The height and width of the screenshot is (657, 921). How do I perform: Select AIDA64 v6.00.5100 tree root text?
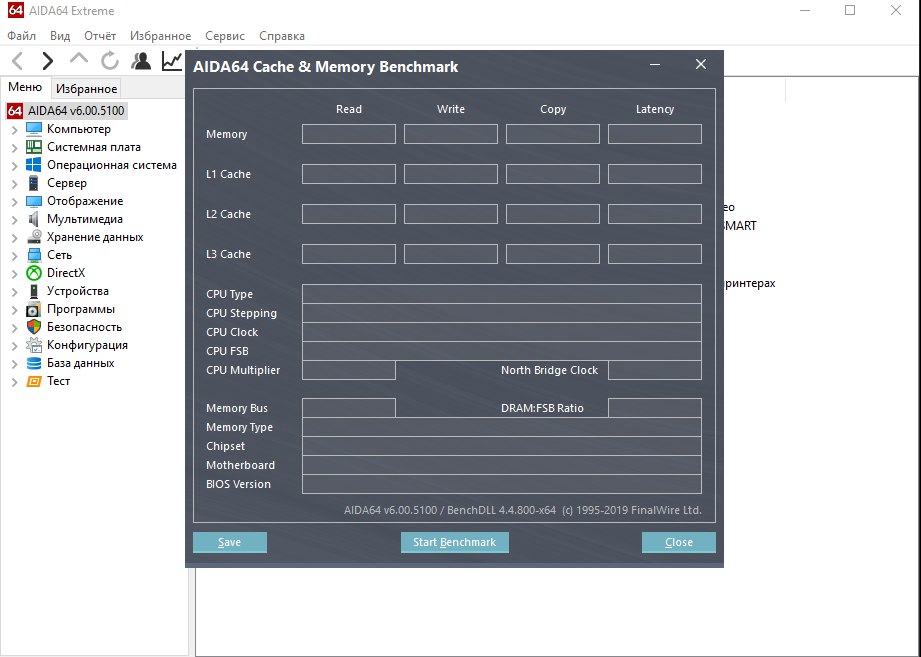point(76,110)
